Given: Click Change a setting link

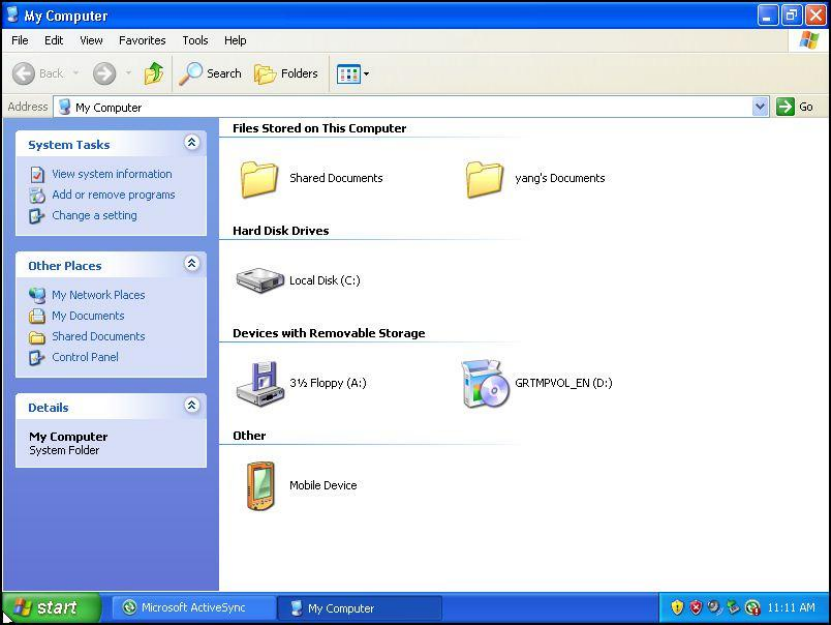Looking at the screenshot, I should tap(94, 215).
